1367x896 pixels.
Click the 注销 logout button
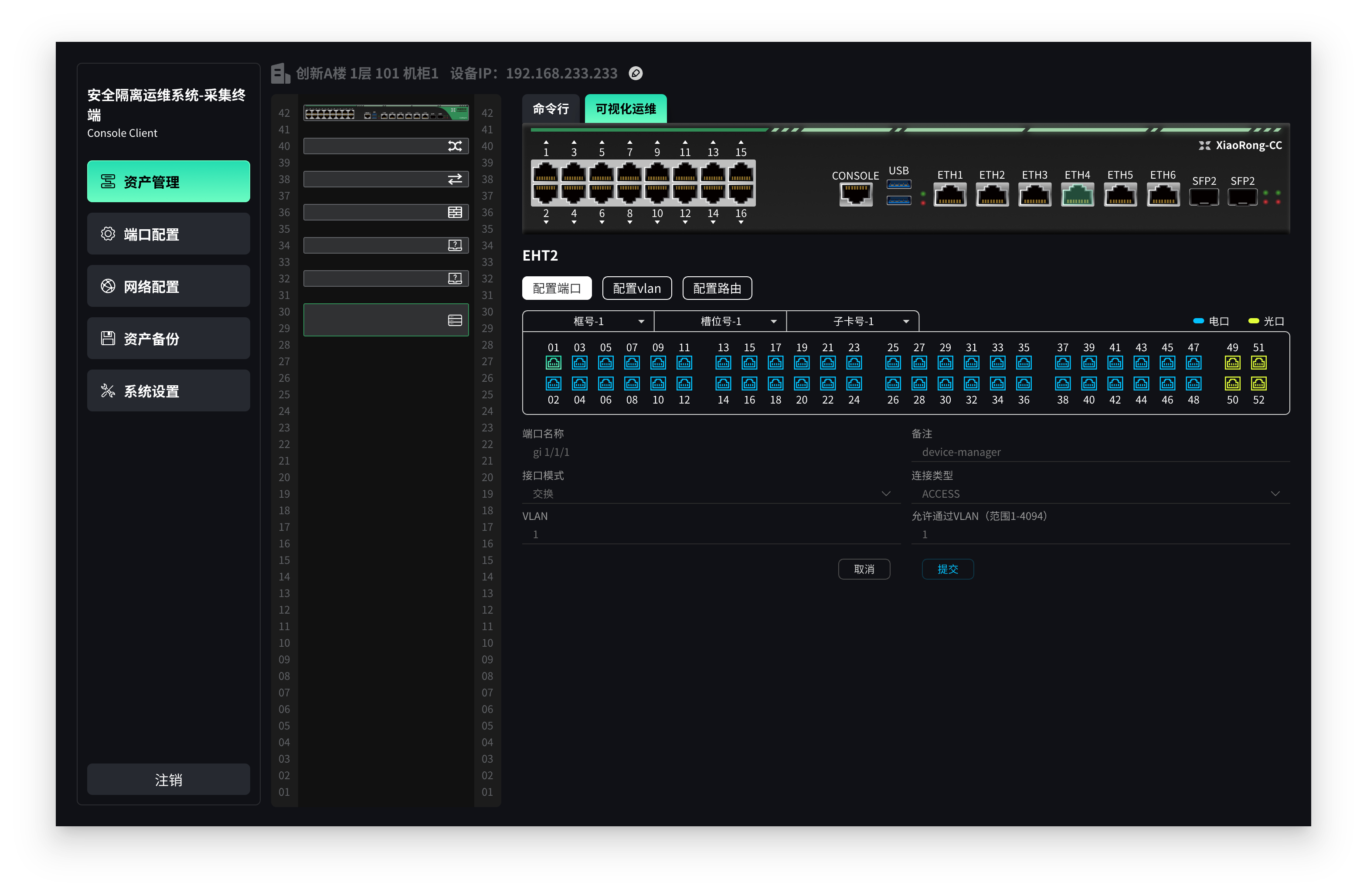point(168,779)
